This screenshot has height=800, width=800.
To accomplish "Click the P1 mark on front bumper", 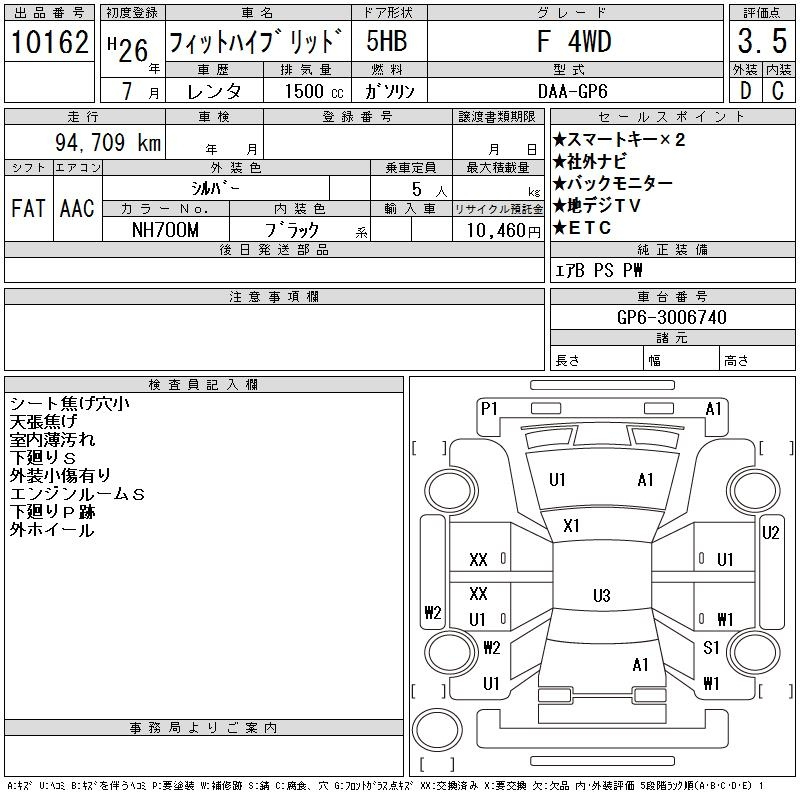I will [x=489, y=408].
